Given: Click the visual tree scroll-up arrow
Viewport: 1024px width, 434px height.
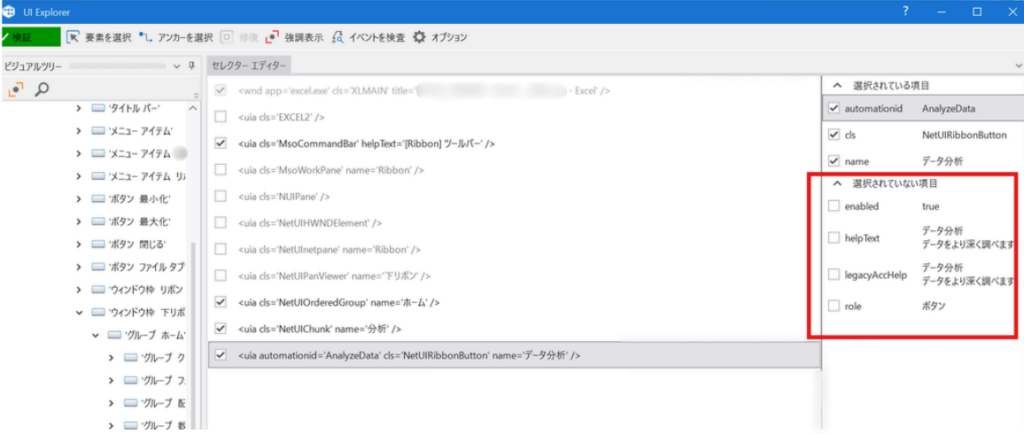Looking at the screenshot, I should click(192, 108).
